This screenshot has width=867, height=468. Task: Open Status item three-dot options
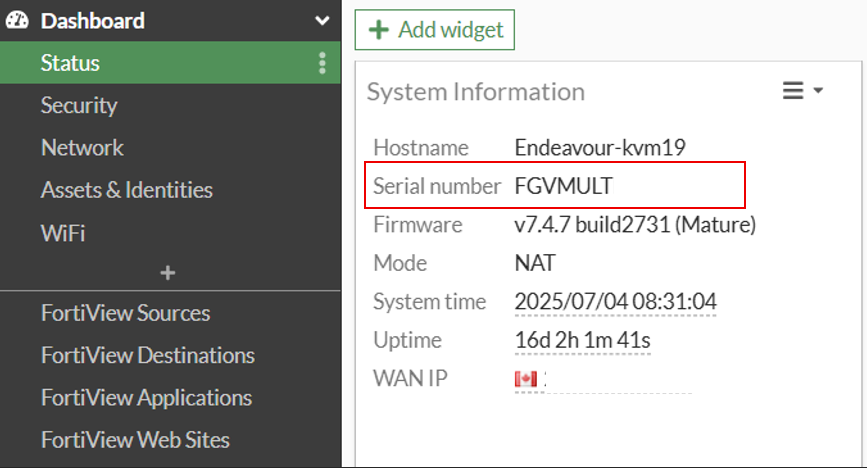(322, 64)
